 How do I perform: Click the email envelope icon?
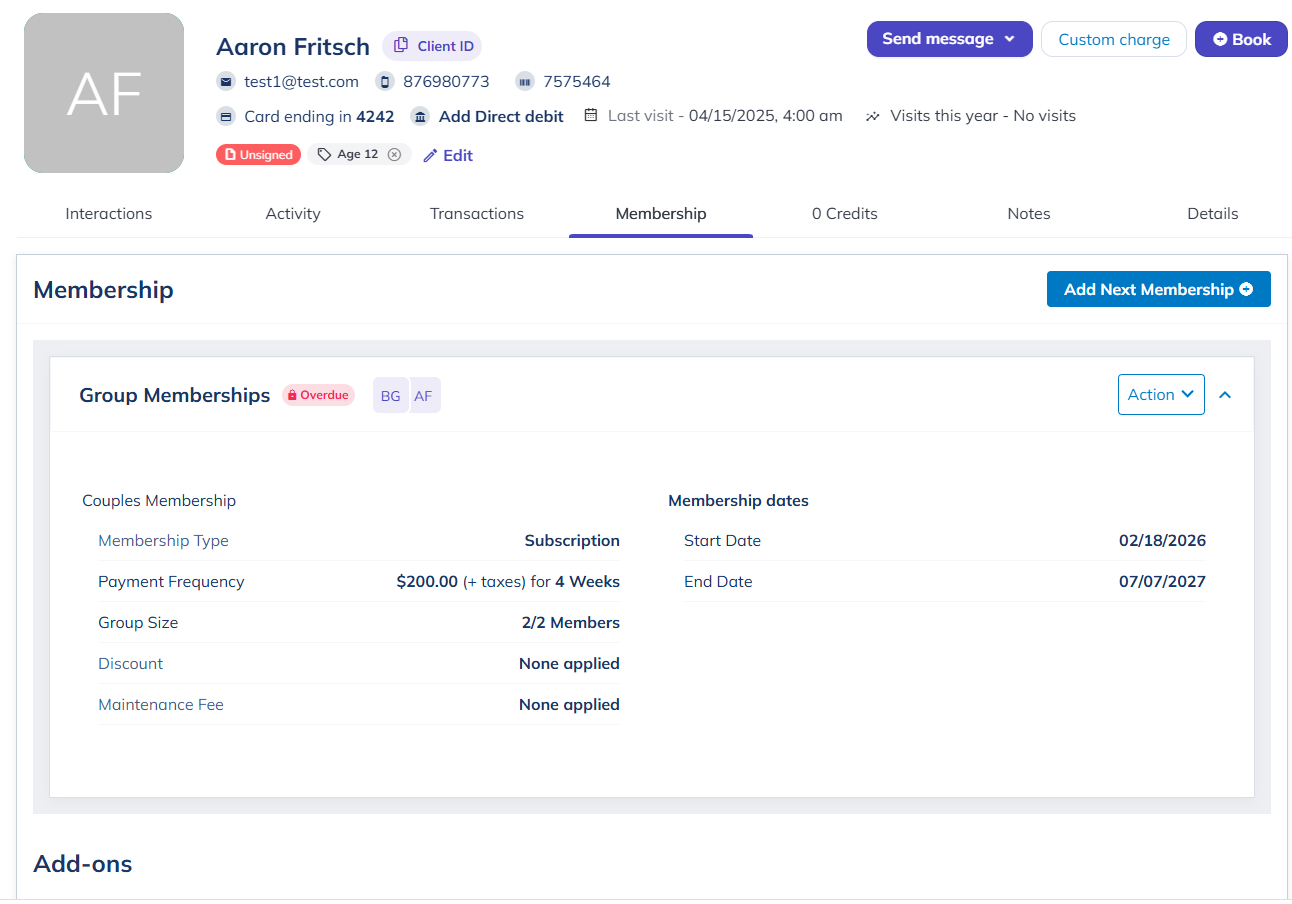coord(226,82)
